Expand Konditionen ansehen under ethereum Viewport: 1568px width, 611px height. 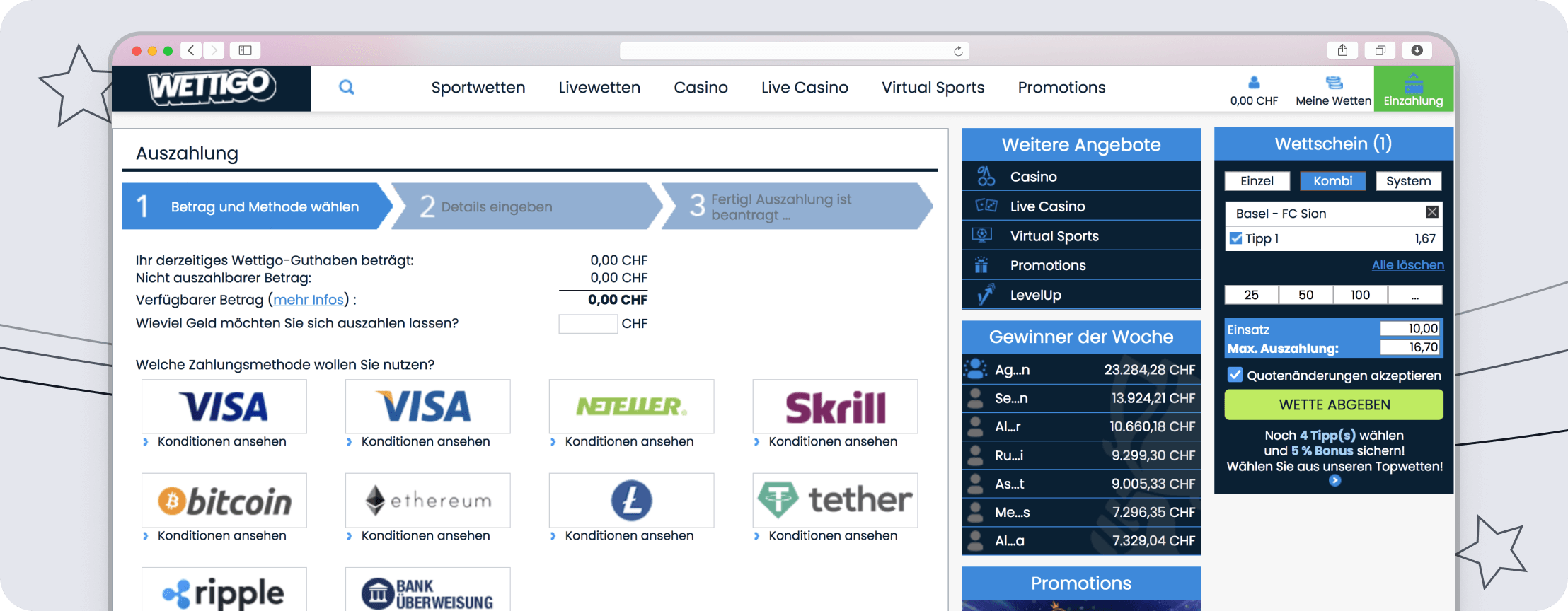pos(425,535)
